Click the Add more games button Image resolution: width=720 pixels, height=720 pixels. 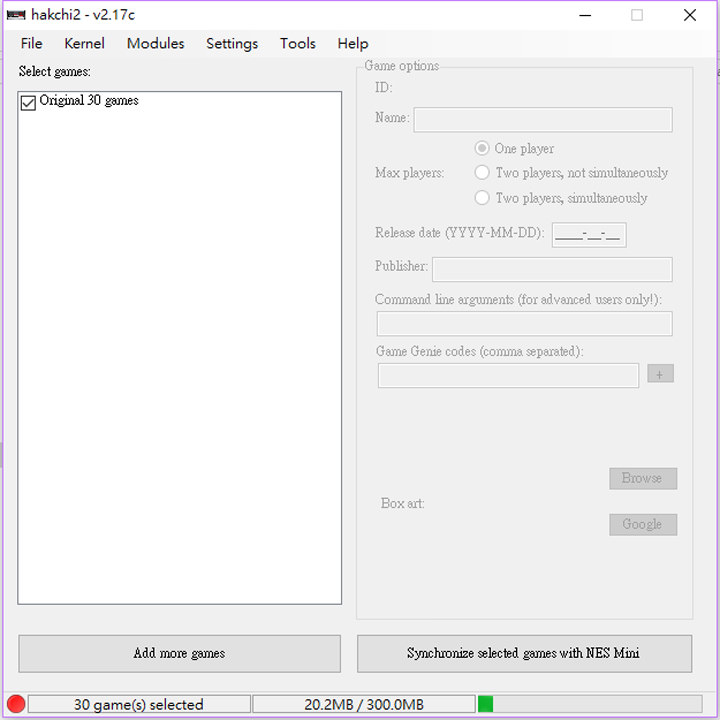(180, 654)
